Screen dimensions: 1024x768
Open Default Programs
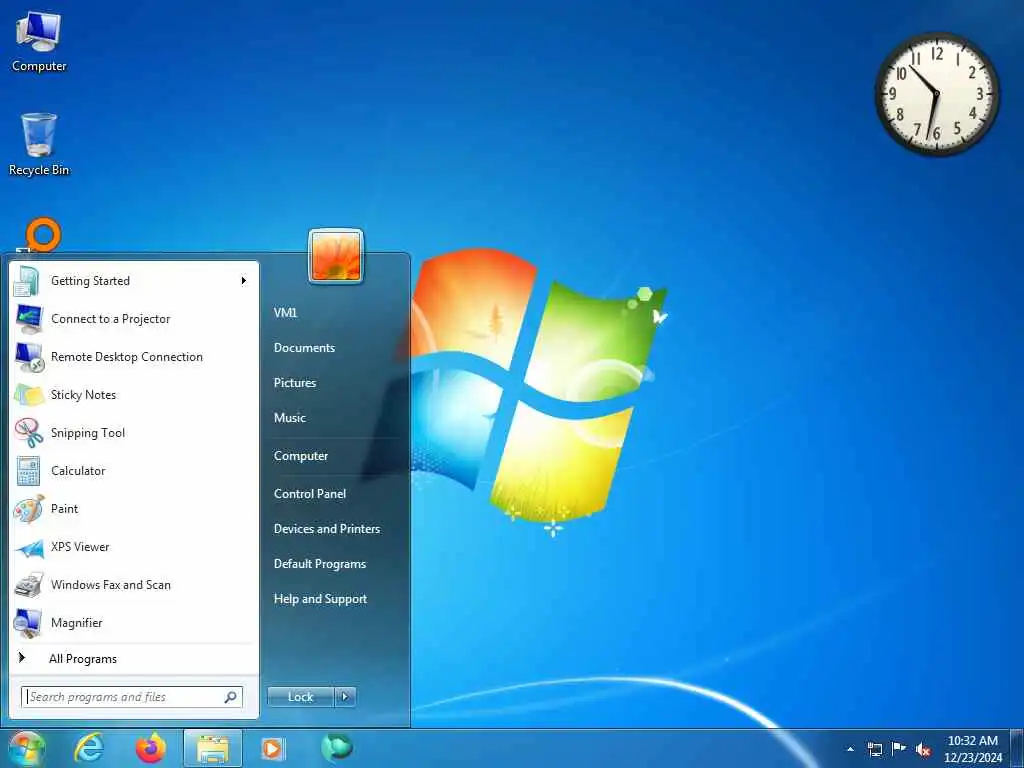319,564
